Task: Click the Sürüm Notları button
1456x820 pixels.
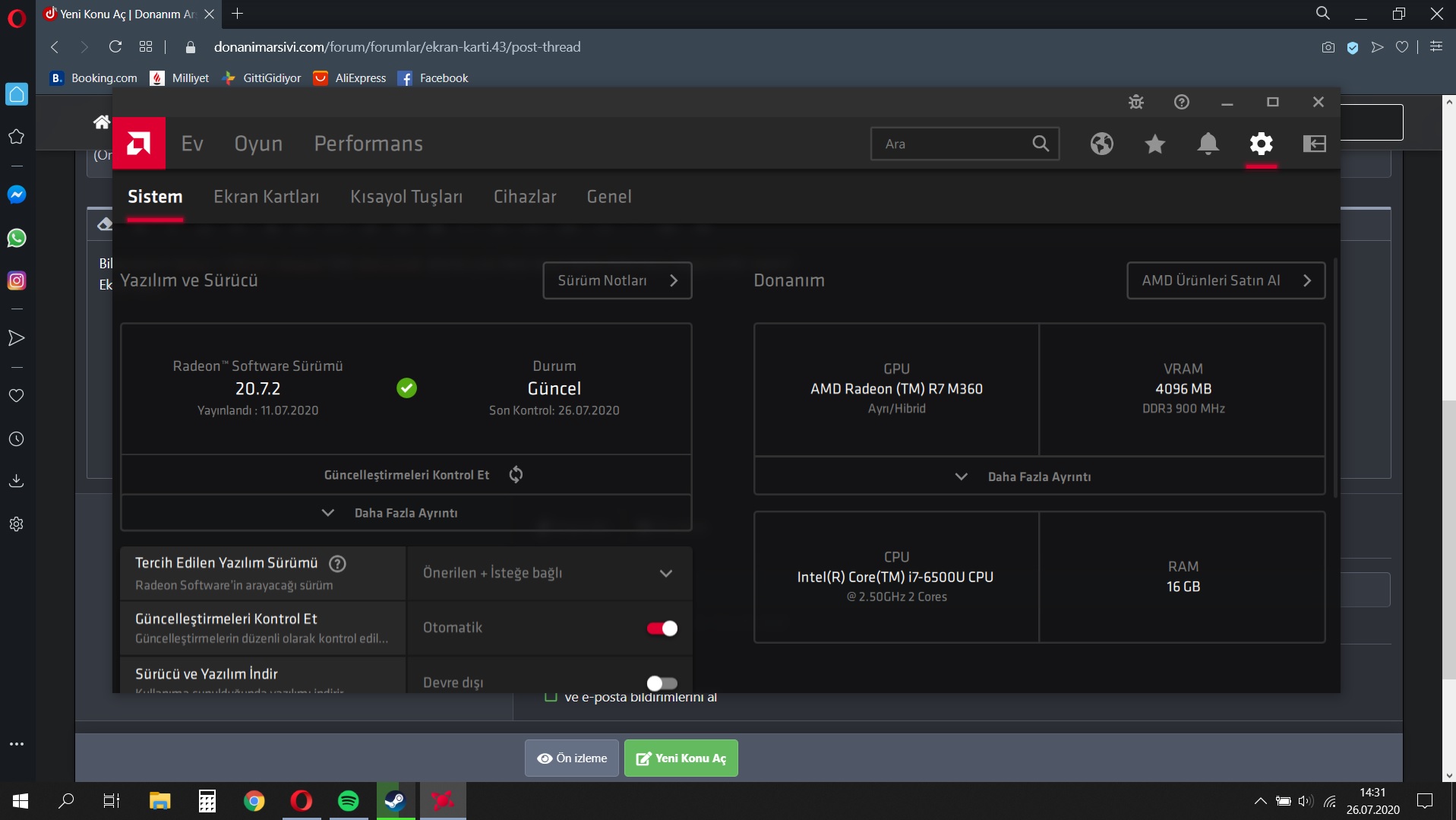Action: pyautogui.click(x=617, y=280)
